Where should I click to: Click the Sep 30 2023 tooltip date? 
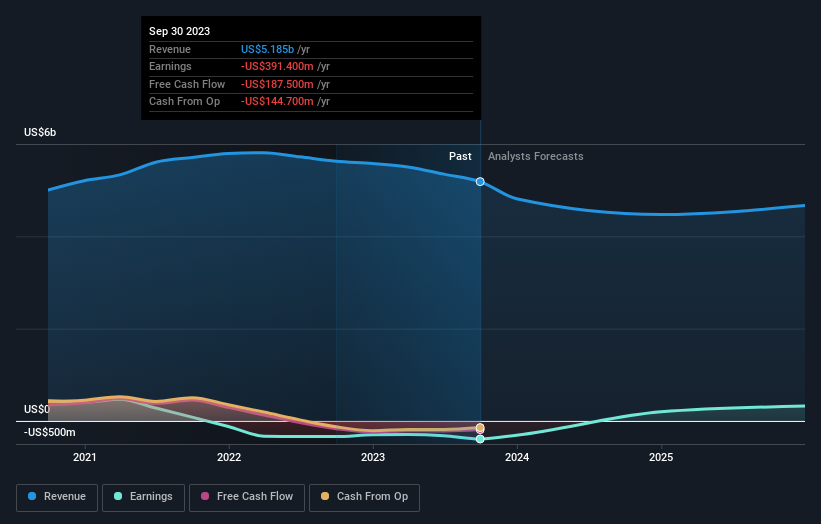tap(180, 31)
